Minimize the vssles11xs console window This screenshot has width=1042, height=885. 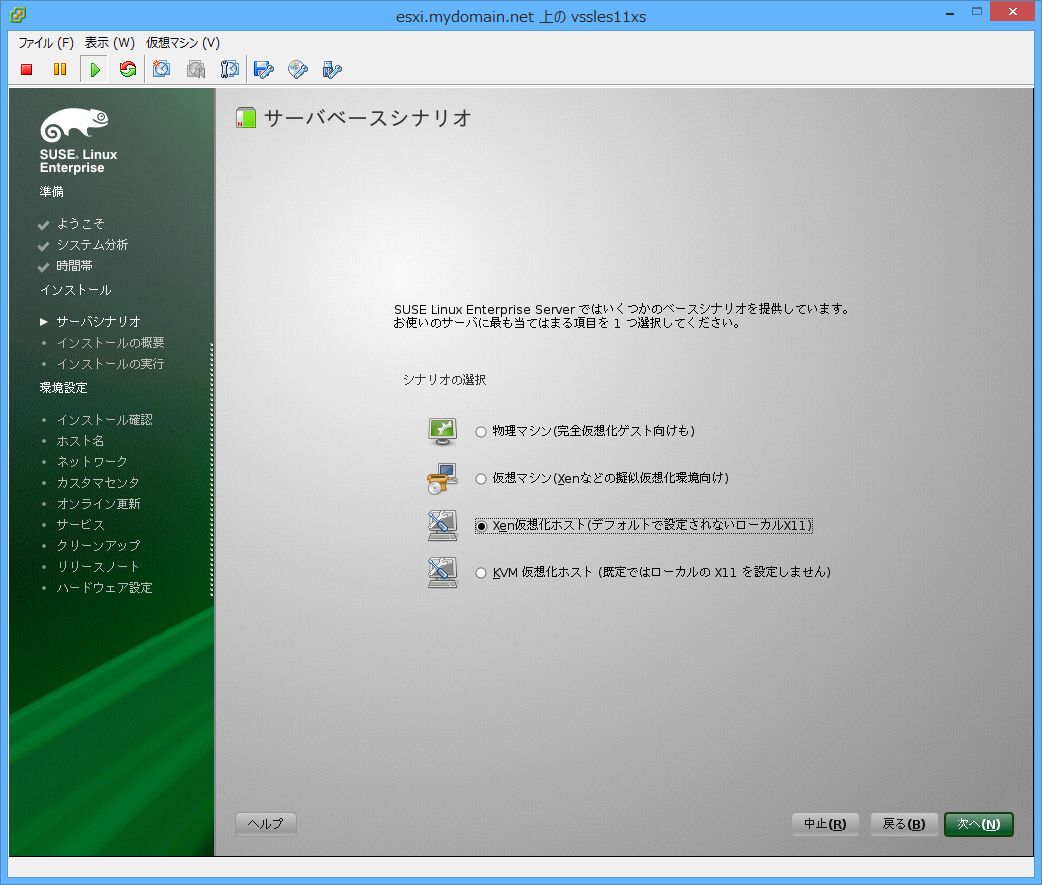(950, 12)
